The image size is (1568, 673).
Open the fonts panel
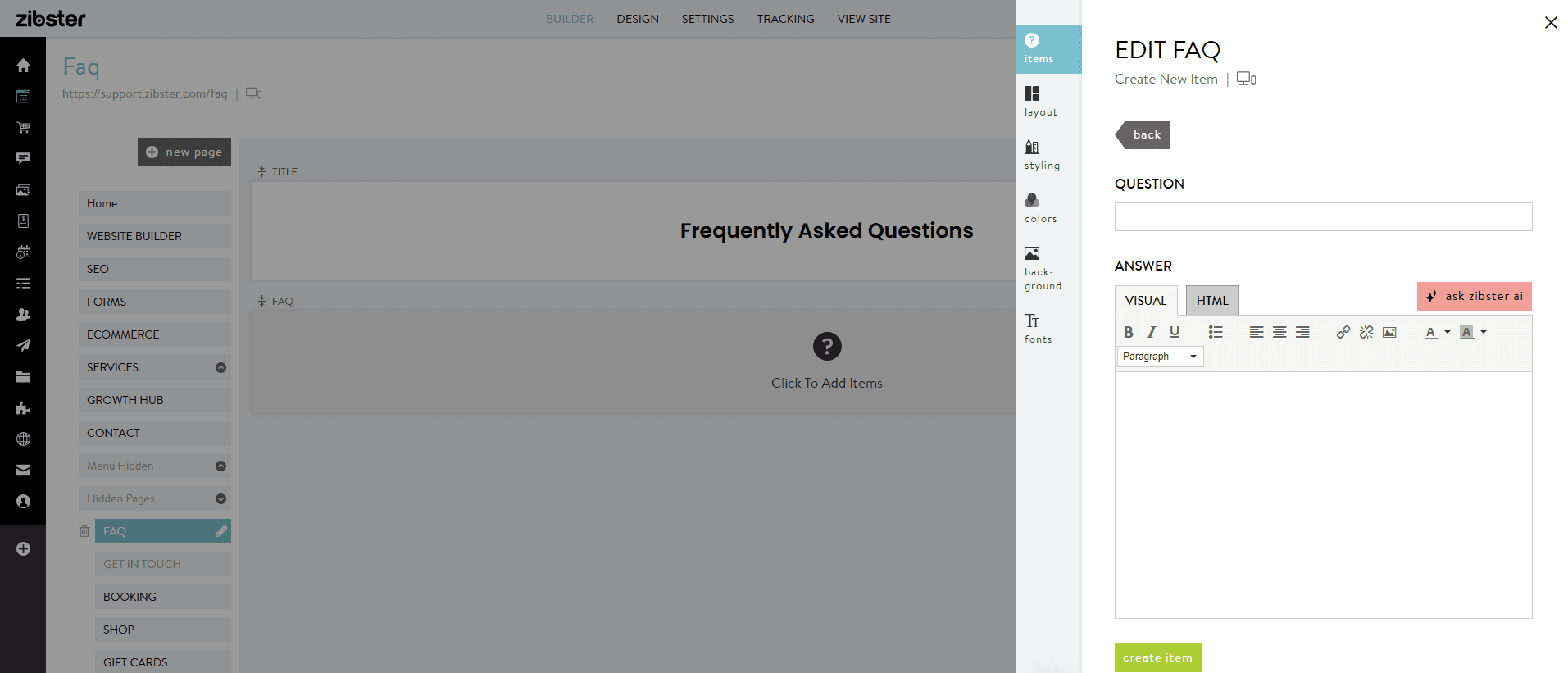[x=1038, y=328]
